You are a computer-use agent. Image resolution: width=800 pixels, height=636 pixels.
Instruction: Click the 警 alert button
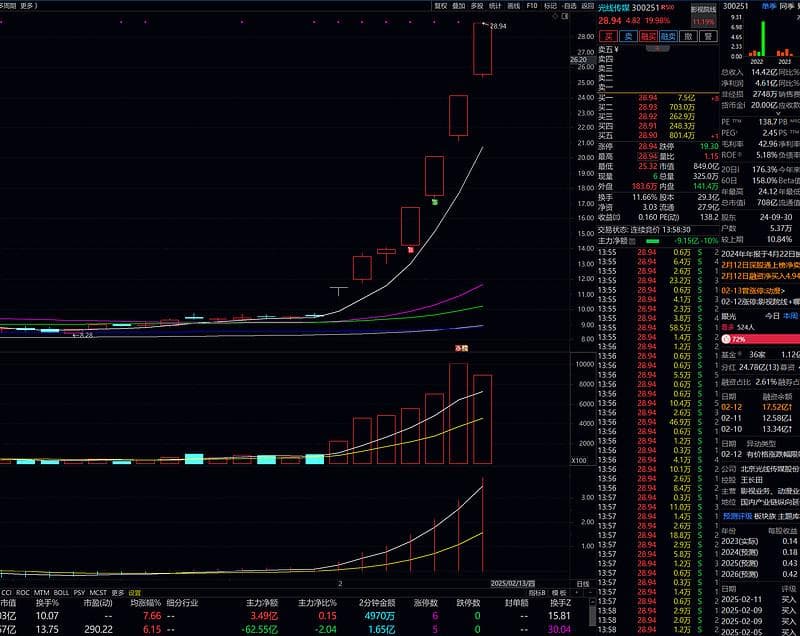coord(708,36)
